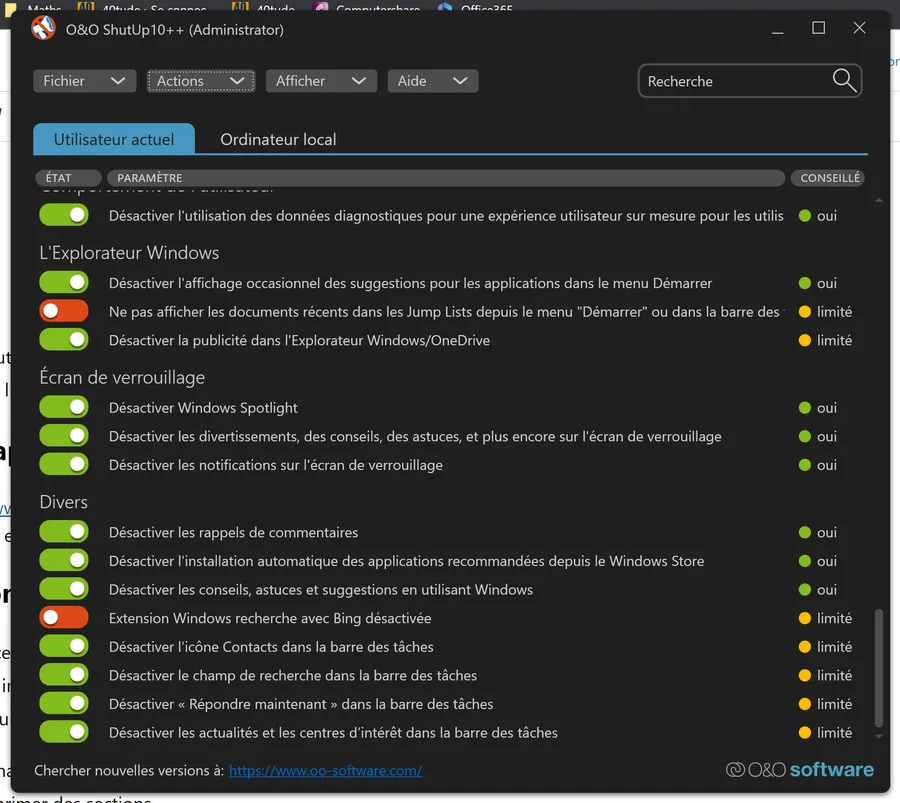Toggle taskbar search field switch
The height and width of the screenshot is (803, 900).
pyautogui.click(x=64, y=675)
